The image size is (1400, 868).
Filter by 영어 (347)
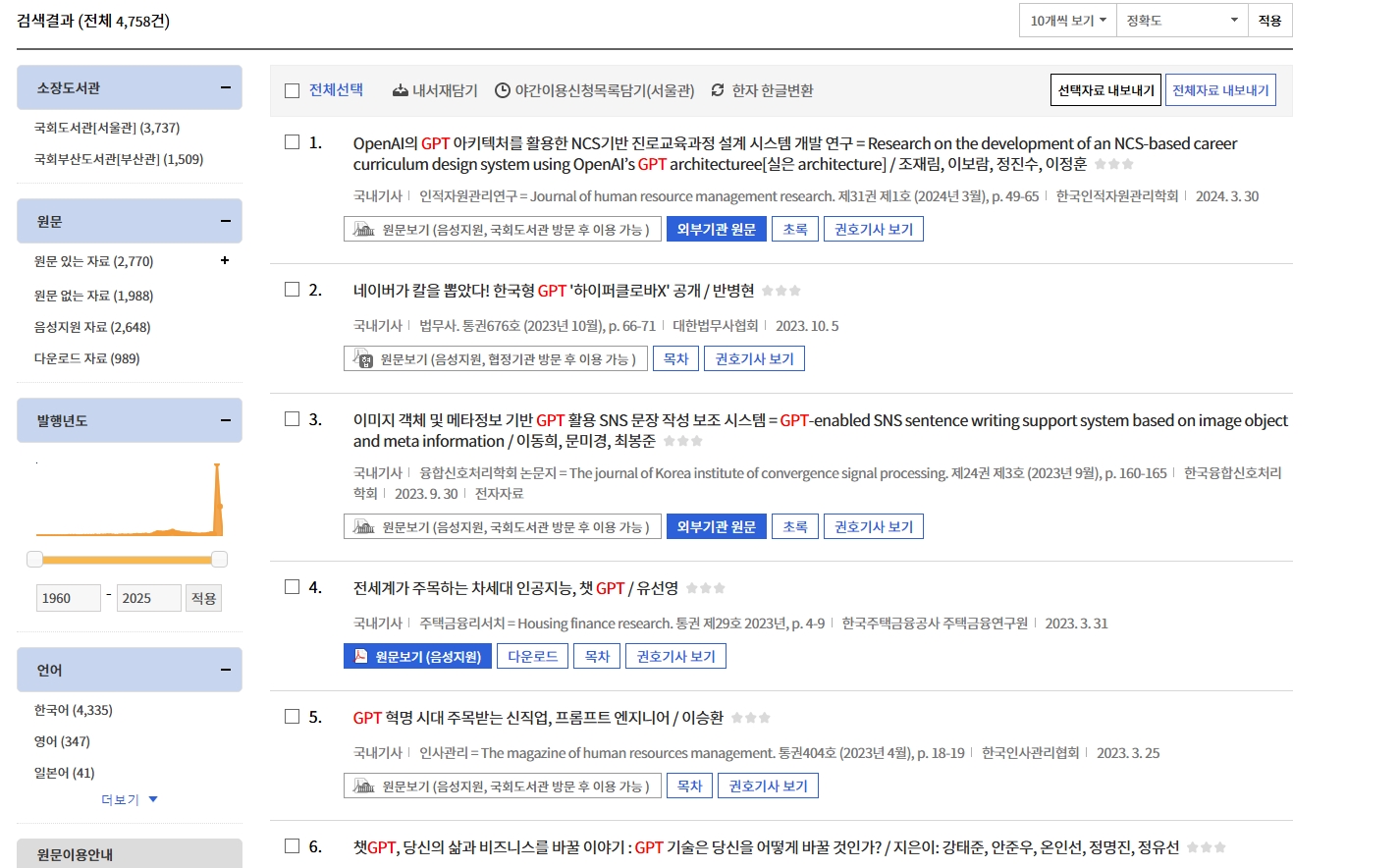click(62, 741)
